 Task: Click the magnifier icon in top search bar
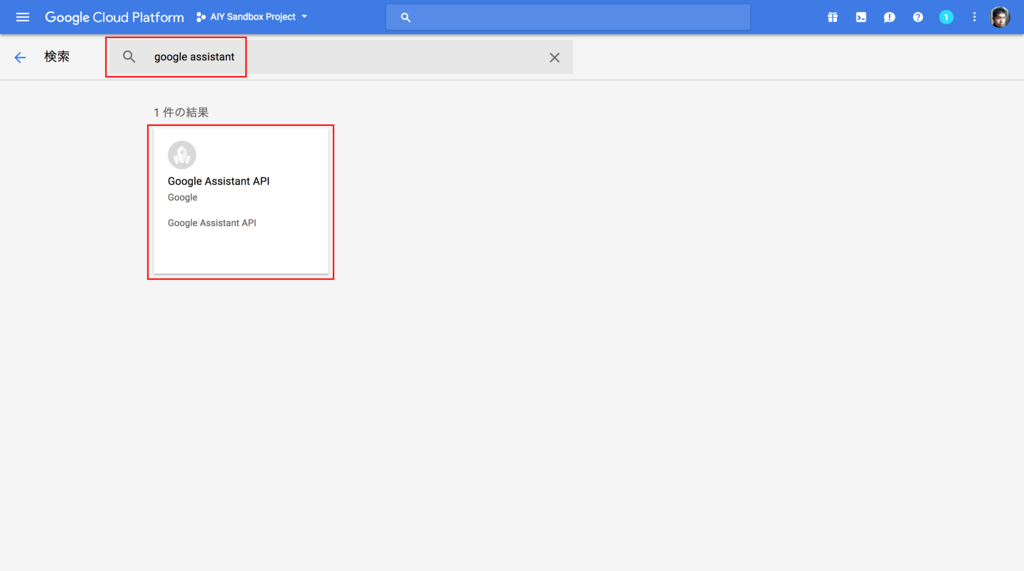pyautogui.click(x=406, y=18)
